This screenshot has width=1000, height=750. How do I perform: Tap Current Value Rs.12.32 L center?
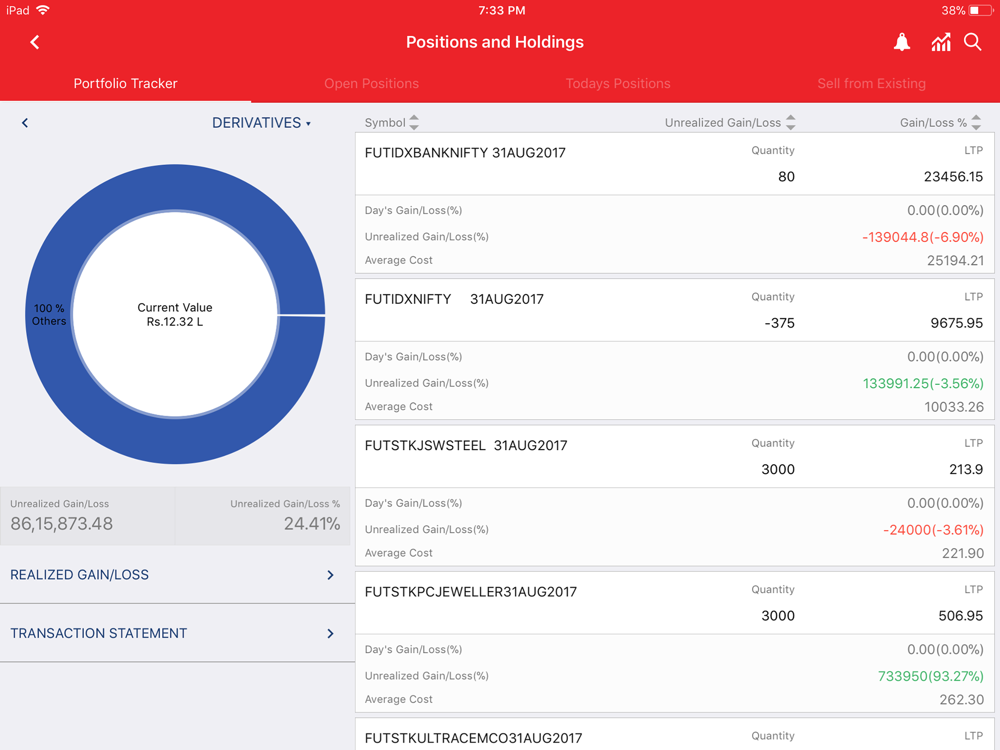175,314
